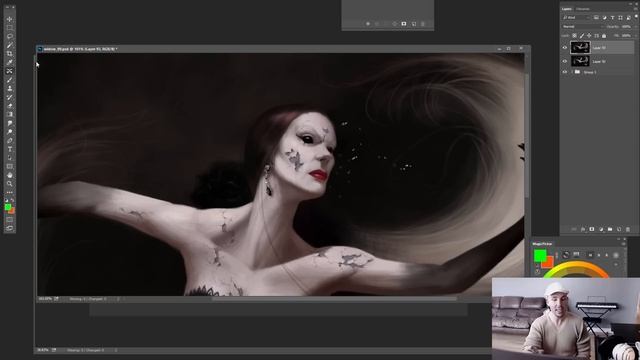Select the Rectangle shape tool
This screenshot has width=640, height=360.
[x=9, y=167]
